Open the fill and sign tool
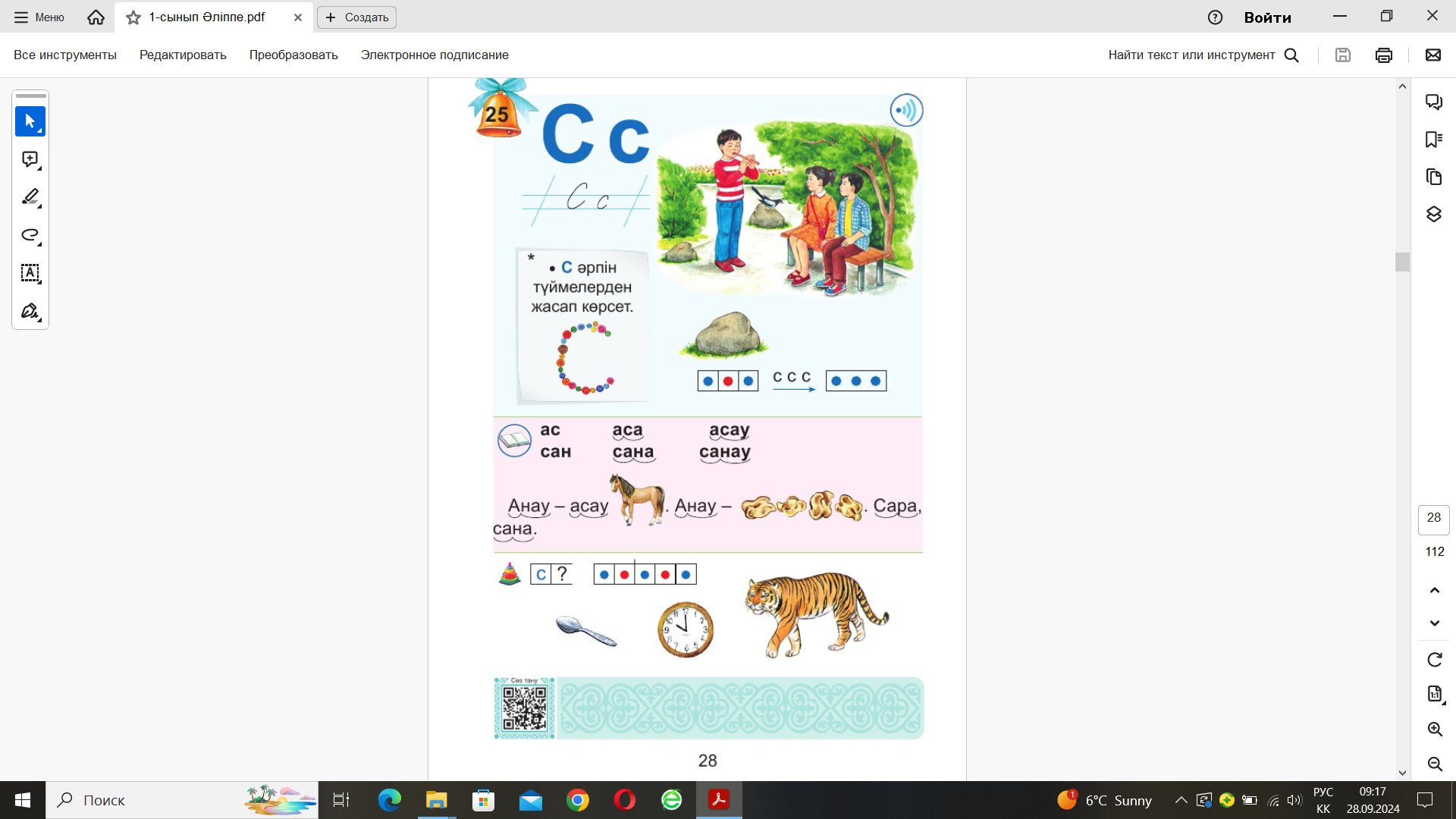 (30, 311)
